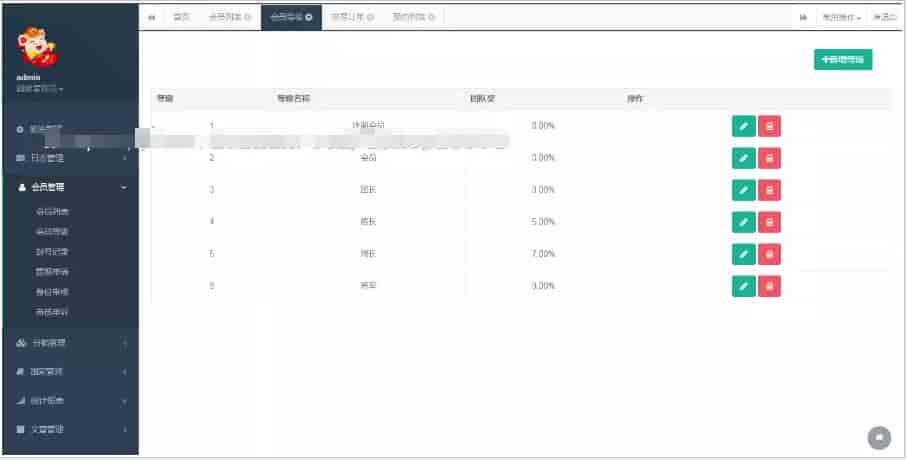
Task: Open the 日志管理 sidebar menu
Action: click(71, 158)
